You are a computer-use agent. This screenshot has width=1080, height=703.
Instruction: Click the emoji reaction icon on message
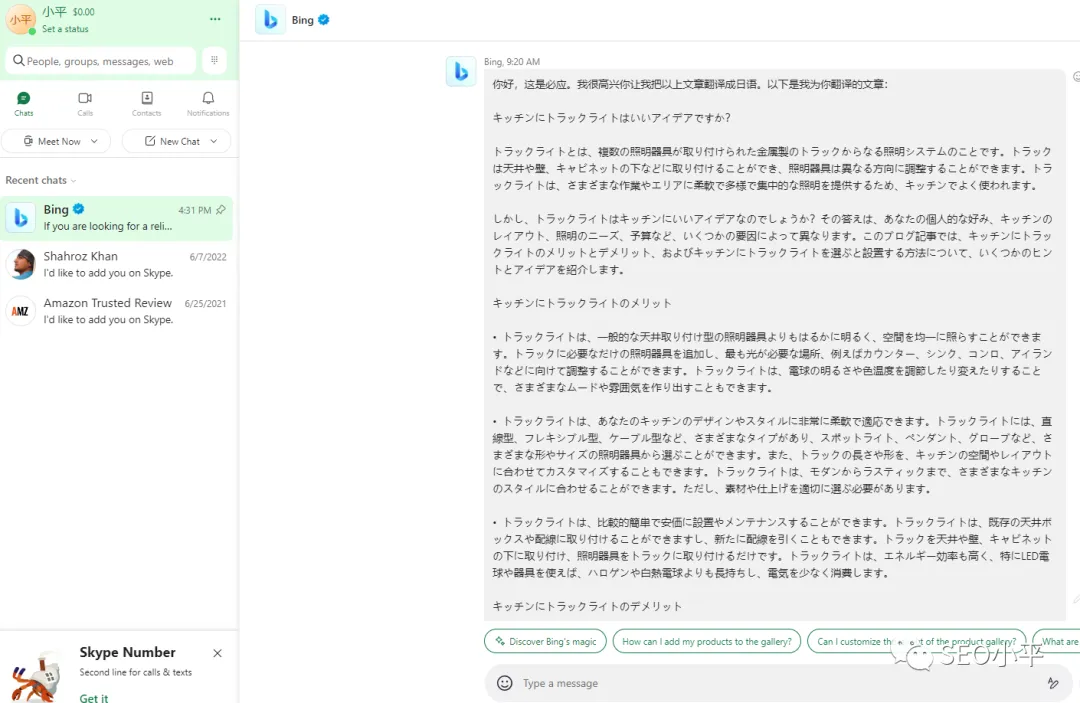(1077, 76)
